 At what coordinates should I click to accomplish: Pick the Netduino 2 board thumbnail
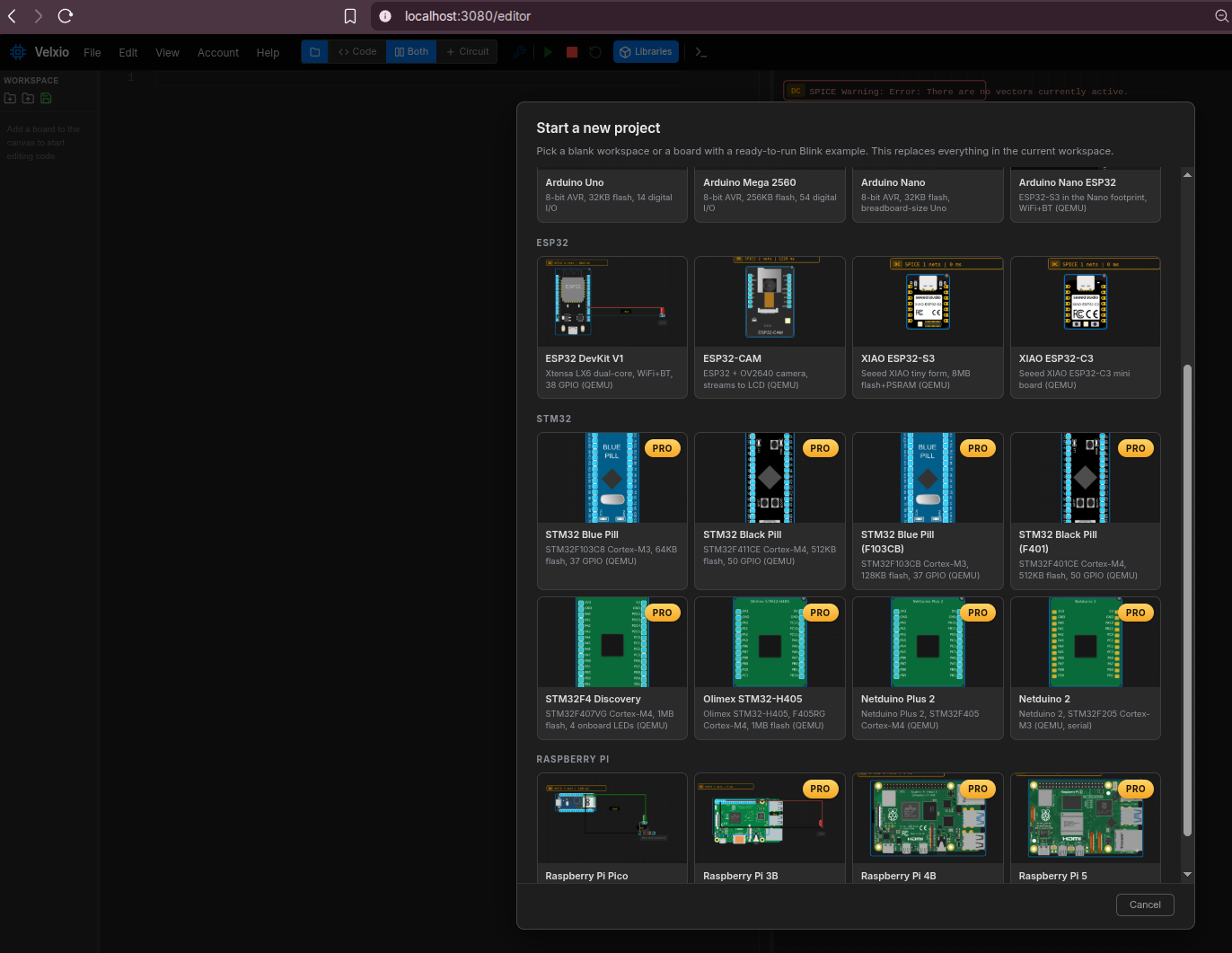pyautogui.click(x=1086, y=642)
